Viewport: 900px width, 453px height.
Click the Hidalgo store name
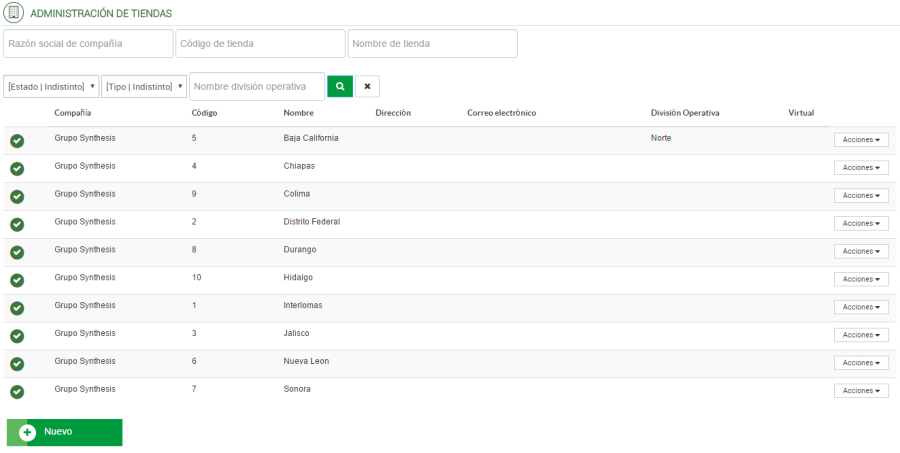pos(298,277)
